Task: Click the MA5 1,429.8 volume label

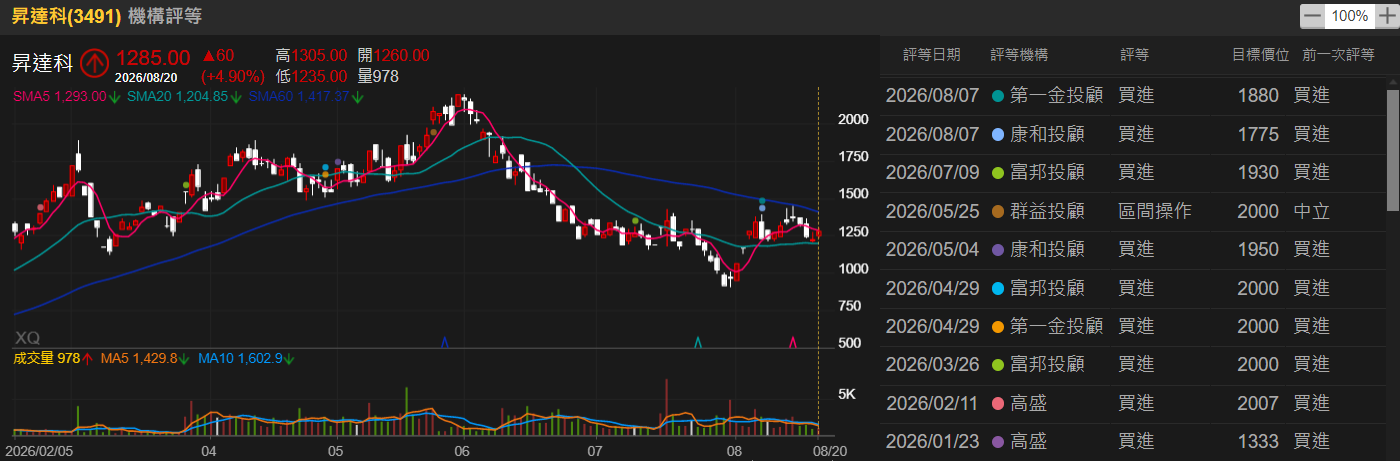Action: [x=138, y=357]
